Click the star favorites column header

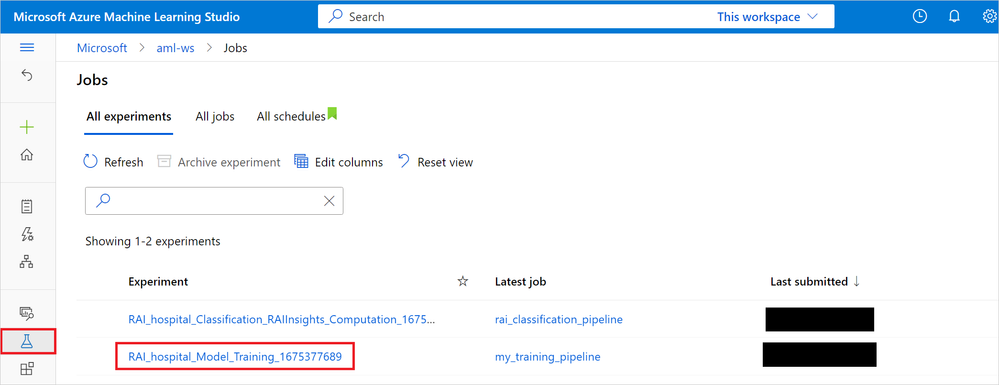tap(463, 282)
